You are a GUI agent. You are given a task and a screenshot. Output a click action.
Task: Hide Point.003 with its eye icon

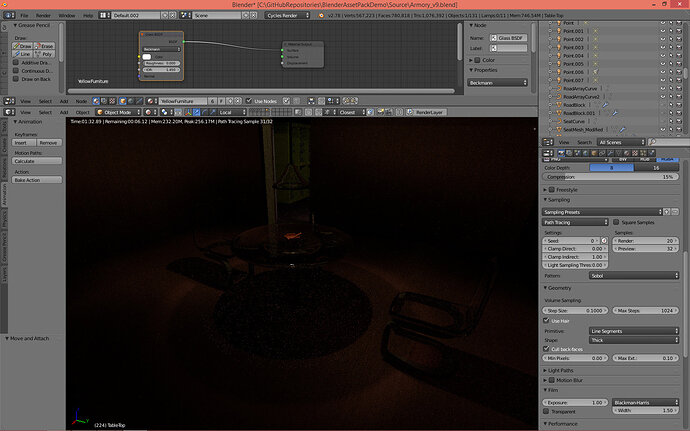663,47
